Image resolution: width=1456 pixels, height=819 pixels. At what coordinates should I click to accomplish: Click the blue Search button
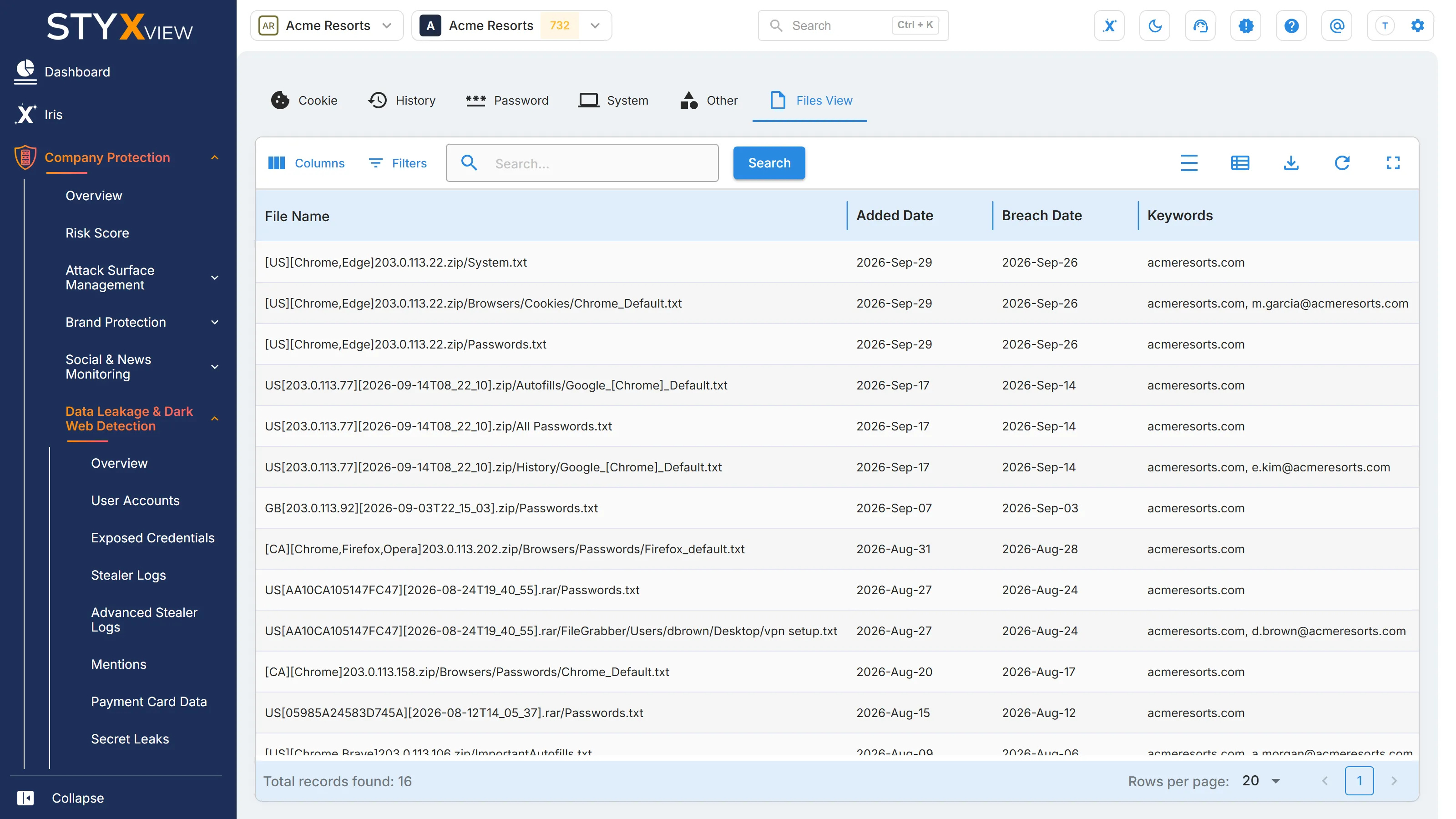point(768,163)
